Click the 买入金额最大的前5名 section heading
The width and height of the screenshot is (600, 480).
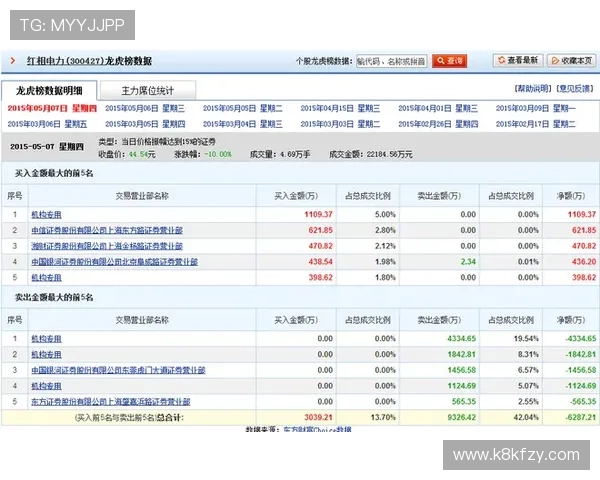54,173
